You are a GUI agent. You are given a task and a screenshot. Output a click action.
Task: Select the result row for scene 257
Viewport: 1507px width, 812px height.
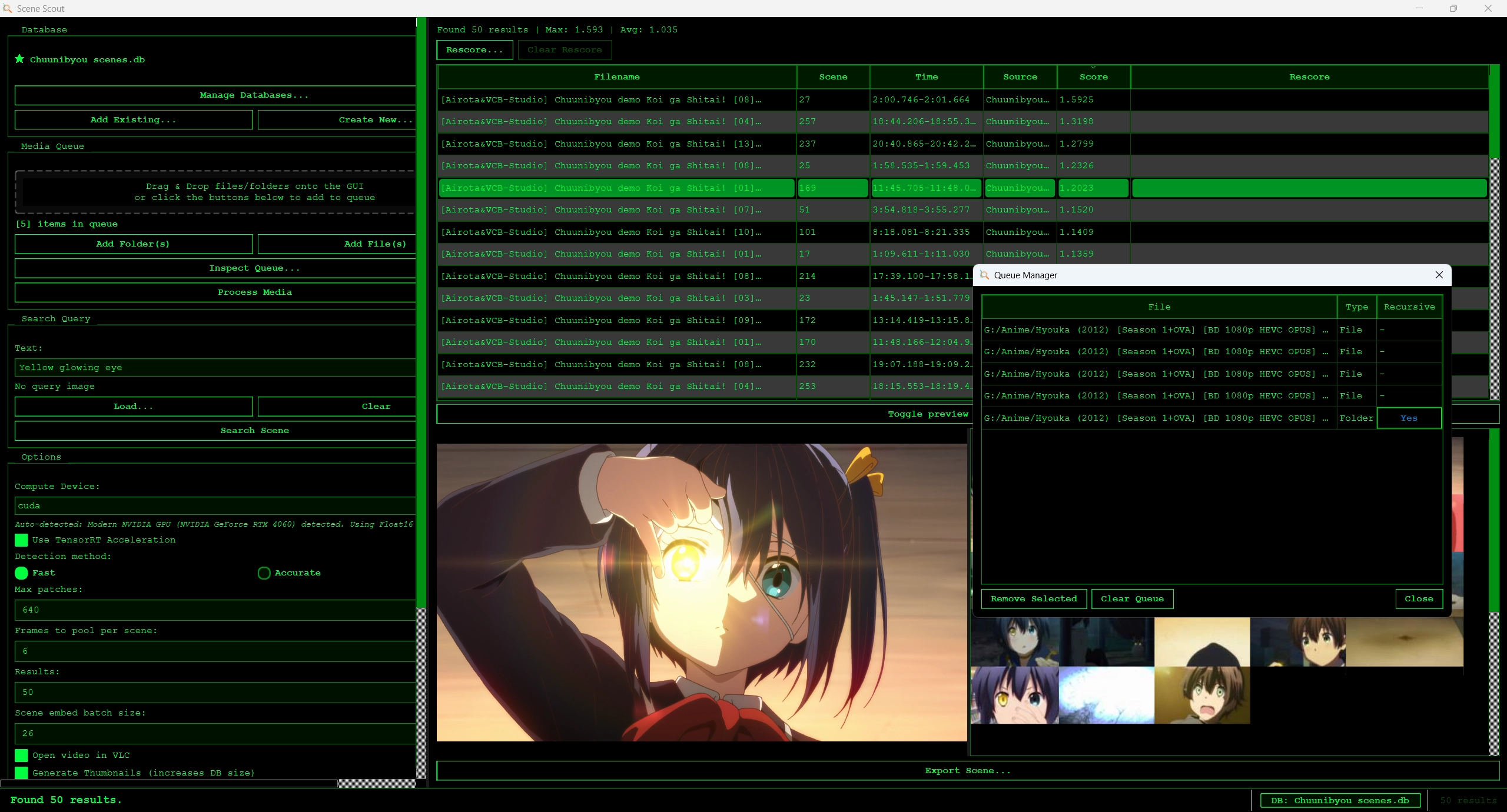click(x=963, y=121)
